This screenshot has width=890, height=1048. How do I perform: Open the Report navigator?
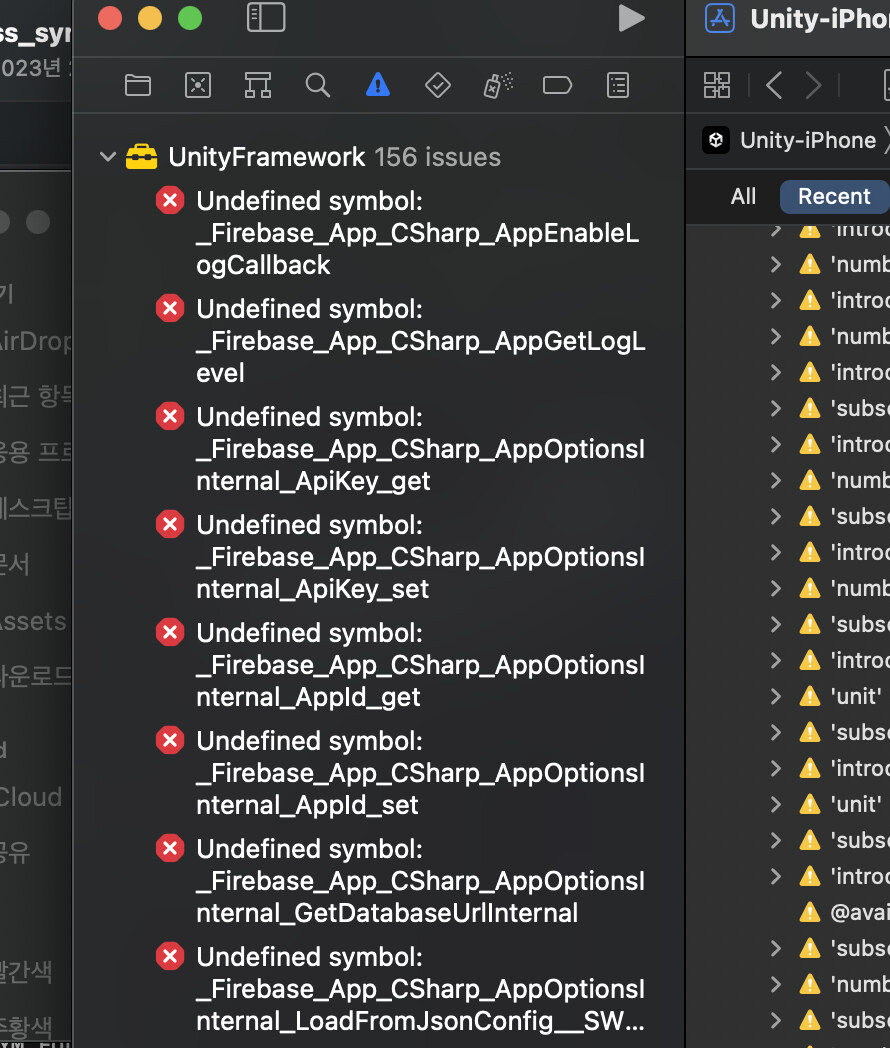(x=618, y=86)
